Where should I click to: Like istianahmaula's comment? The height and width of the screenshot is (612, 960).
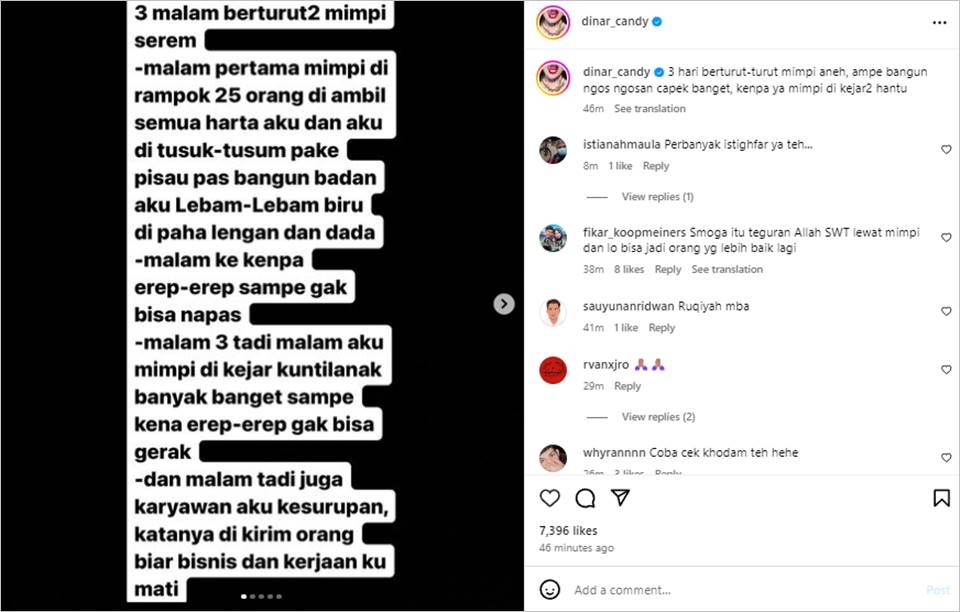pos(946,150)
